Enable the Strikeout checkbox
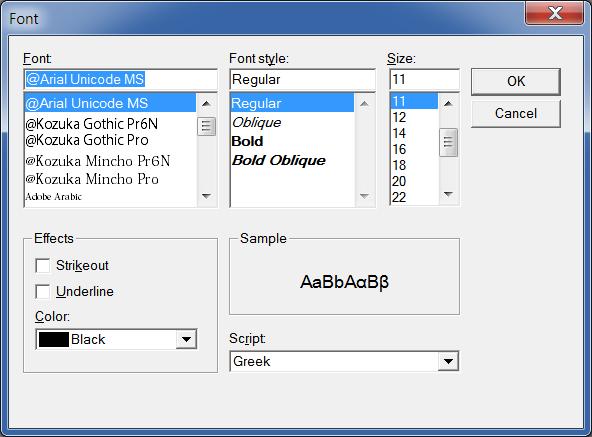 click(x=43, y=265)
